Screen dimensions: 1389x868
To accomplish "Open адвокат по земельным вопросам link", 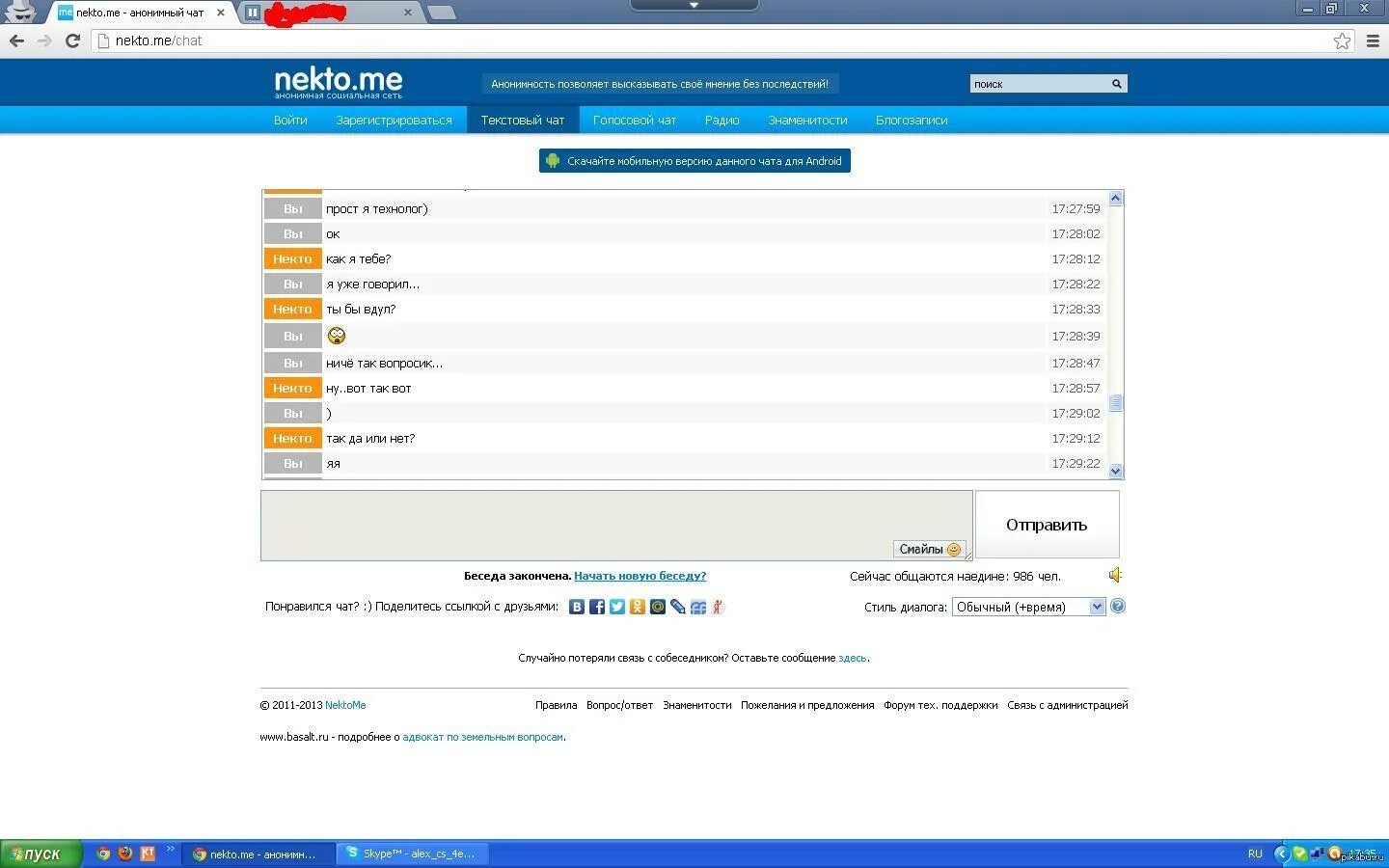I will click(x=482, y=737).
